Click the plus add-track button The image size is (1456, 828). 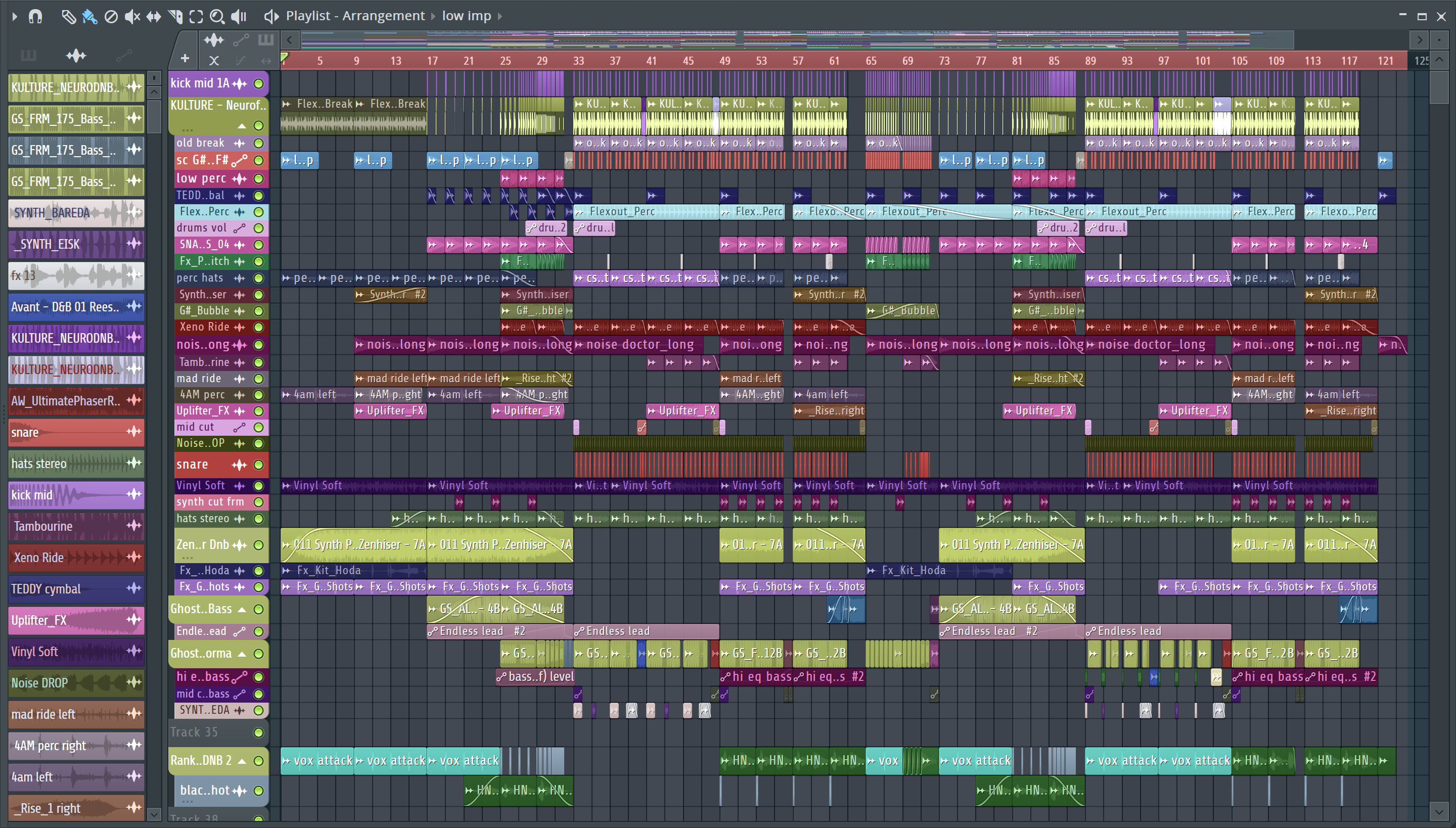coord(185,58)
